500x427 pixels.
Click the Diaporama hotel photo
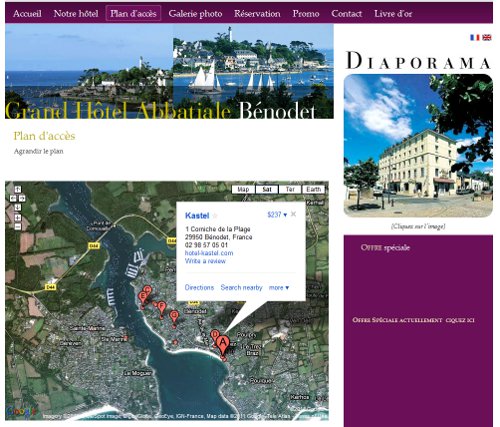[x=418, y=146]
